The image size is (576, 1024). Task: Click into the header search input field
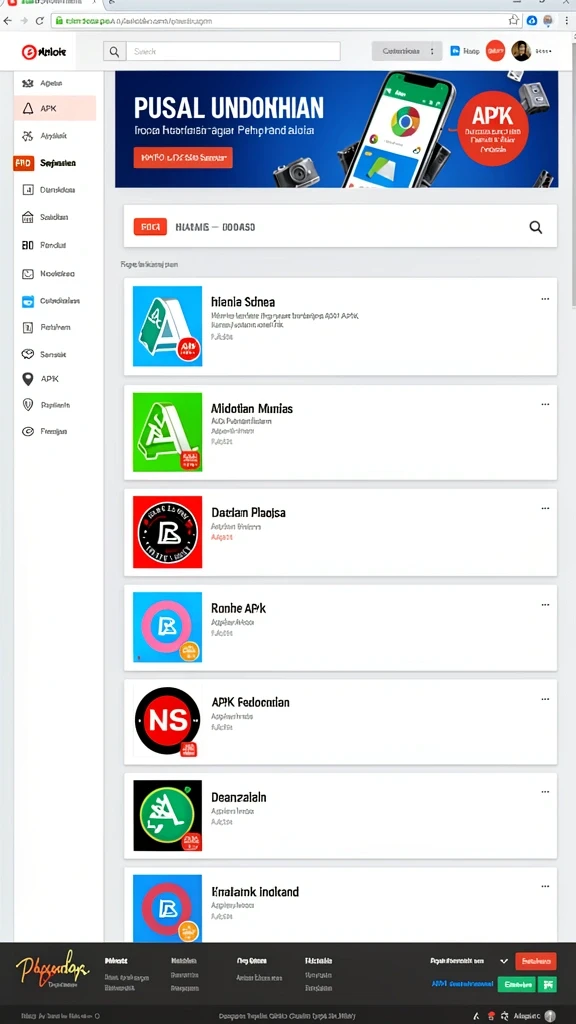(232, 52)
